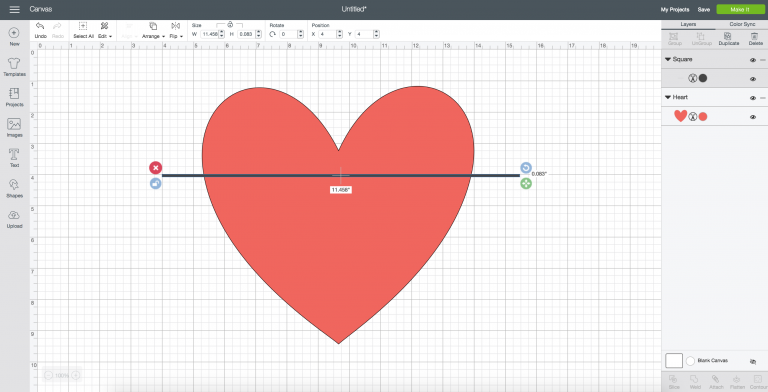Click the Blank Canvas color swatch

click(x=674, y=361)
